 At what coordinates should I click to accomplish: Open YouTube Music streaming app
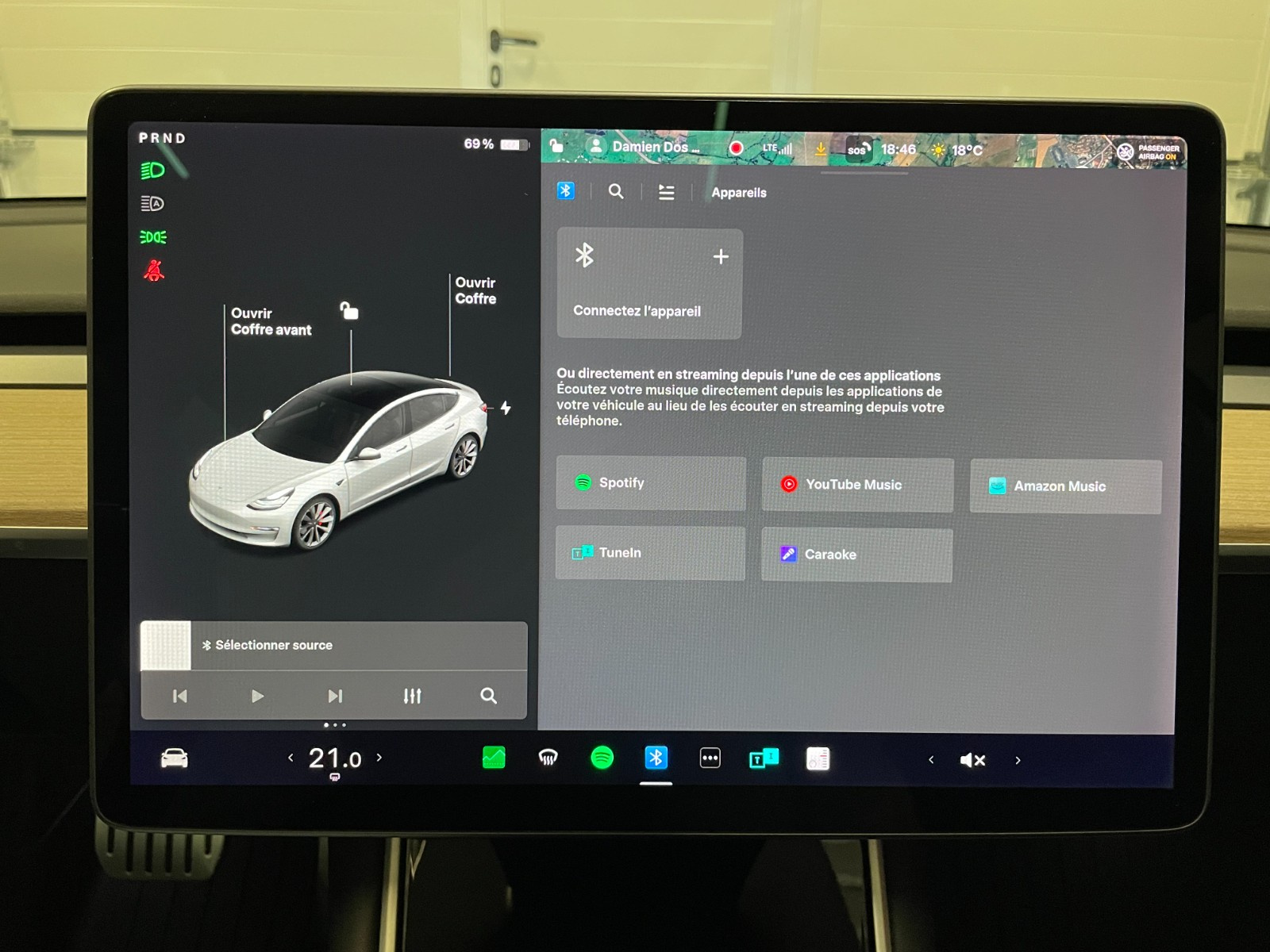pyautogui.click(x=857, y=485)
